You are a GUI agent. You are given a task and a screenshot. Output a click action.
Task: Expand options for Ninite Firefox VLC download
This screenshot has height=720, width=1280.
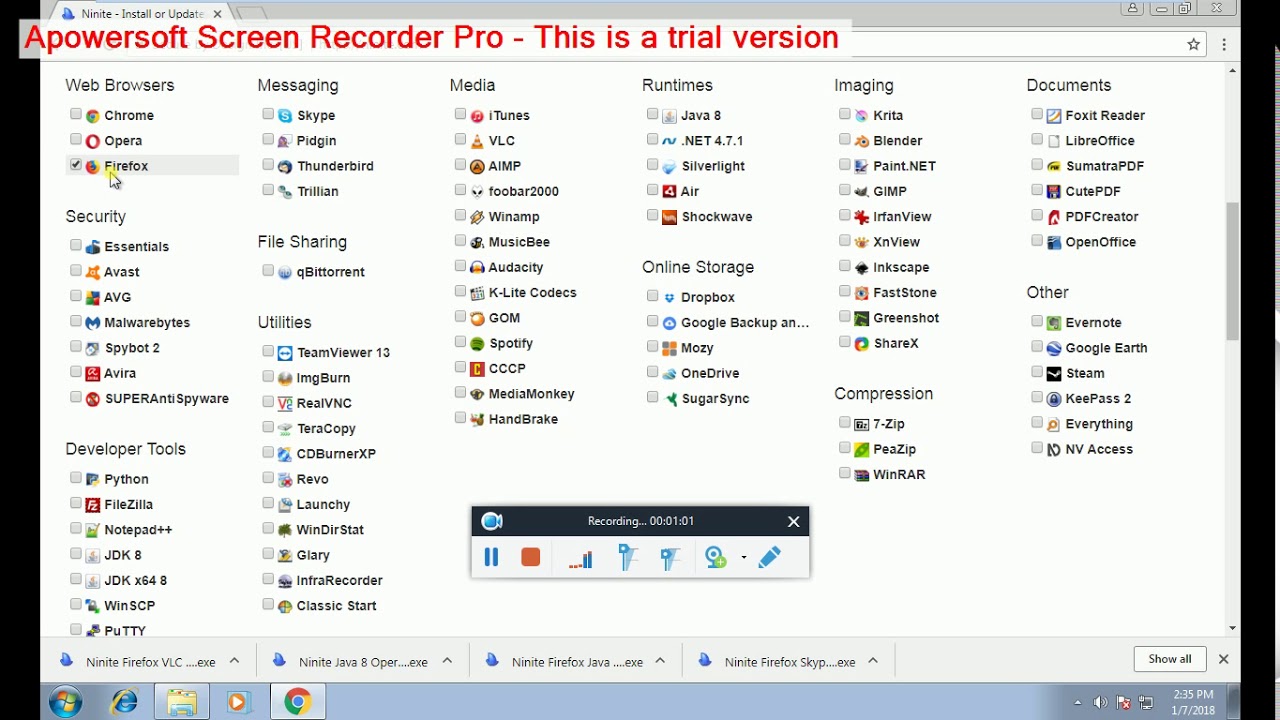click(234, 661)
